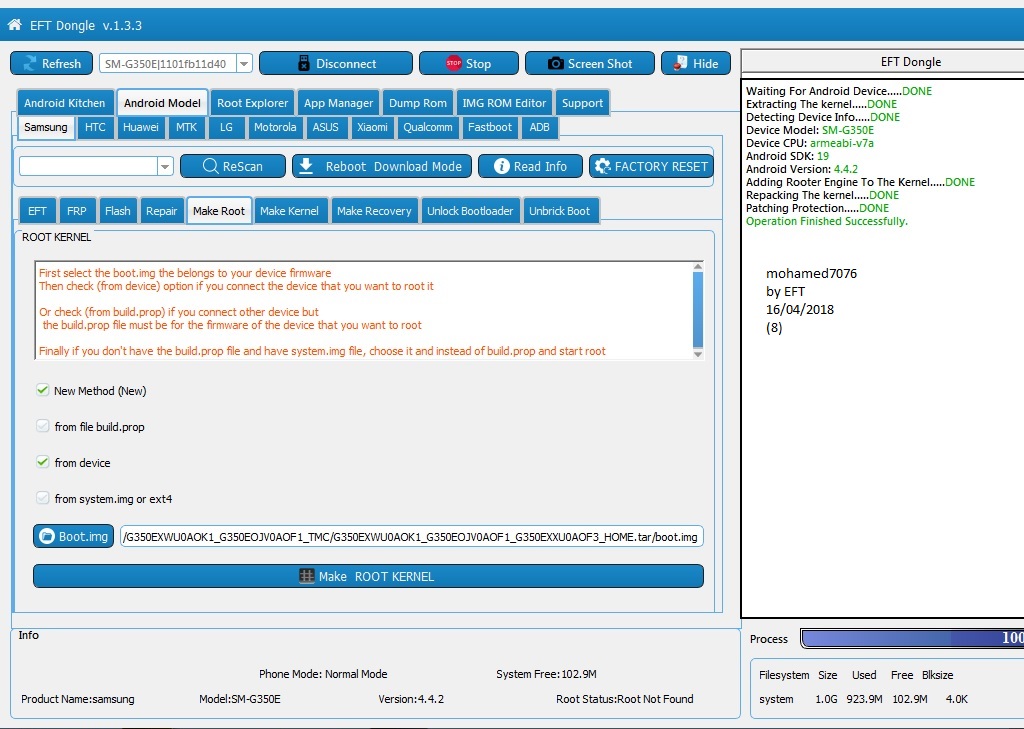This screenshot has height=729, width=1024.
Task: Select the ADB tab
Action: (539, 127)
